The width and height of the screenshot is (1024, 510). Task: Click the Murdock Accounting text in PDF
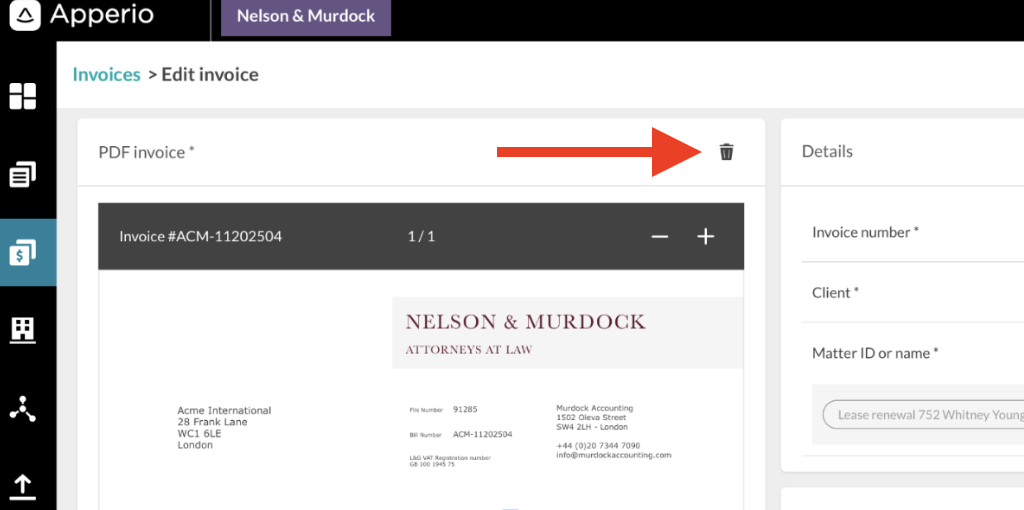pyautogui.click(x=594, y=408)
